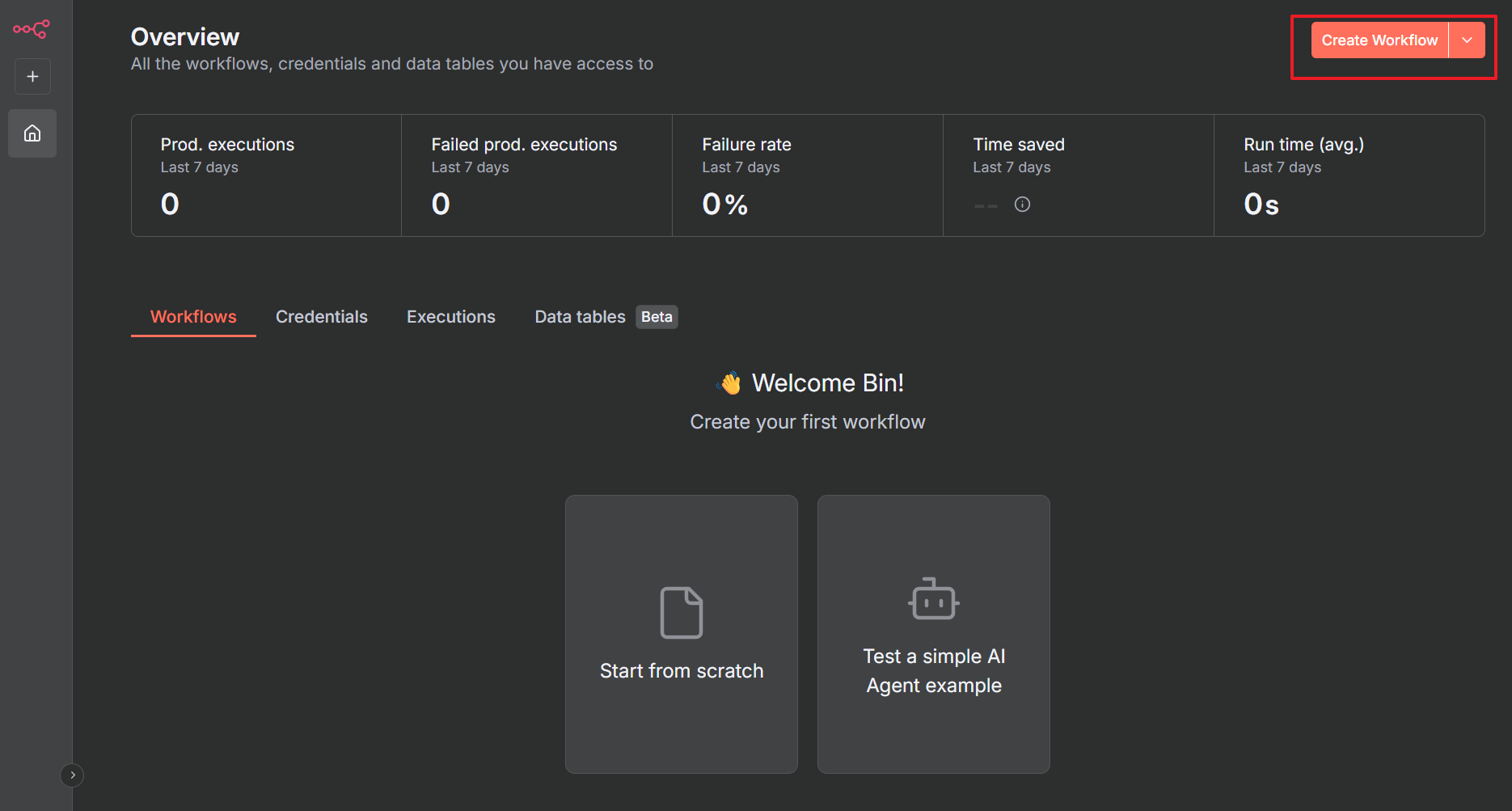Select the Workflows tab
1512x811 pixels.
(193, 317)
